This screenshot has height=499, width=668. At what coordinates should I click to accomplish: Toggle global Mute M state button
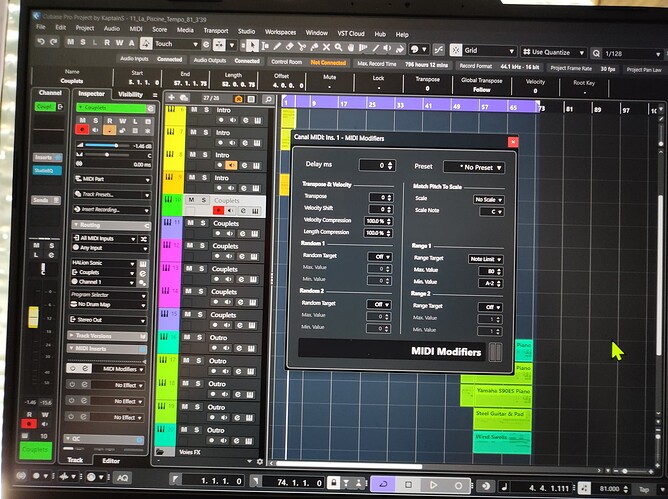point(71,42)
